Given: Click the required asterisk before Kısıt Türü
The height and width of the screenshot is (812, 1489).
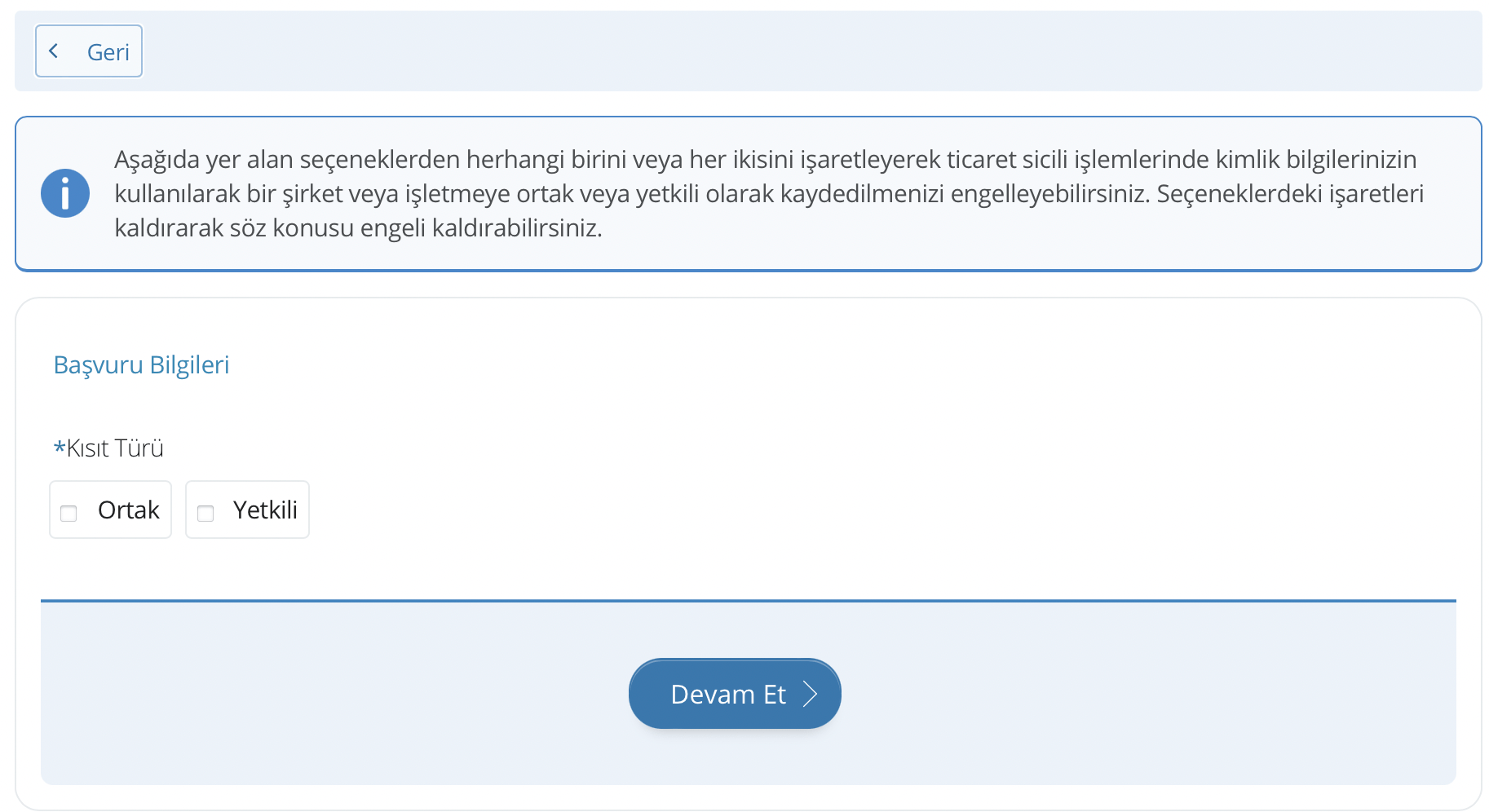Looking at the screenshot, I should 59,448.
